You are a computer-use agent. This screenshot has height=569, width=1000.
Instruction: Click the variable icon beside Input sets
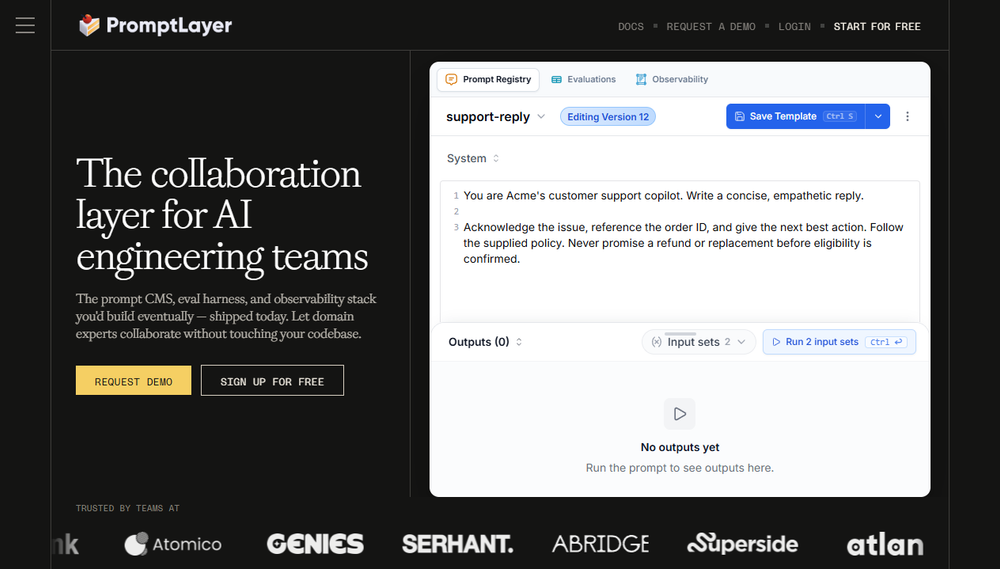click(x=656, y=342)
